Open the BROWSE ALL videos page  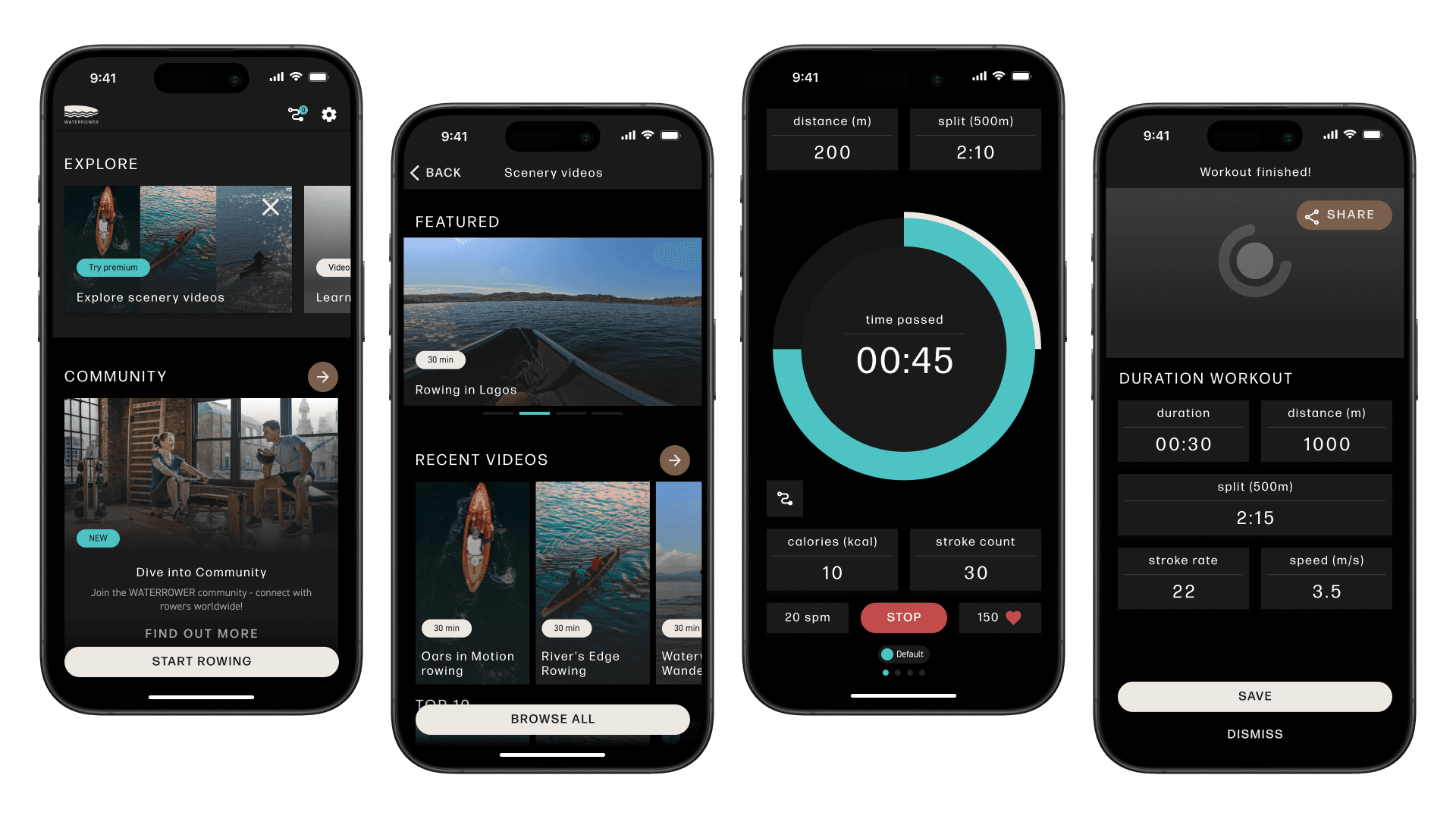[x=552, y=719]
